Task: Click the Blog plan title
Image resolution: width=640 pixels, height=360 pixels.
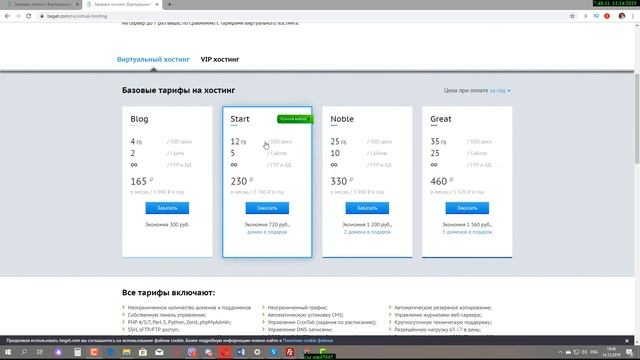Action: pyautogui.click(x=139, y=119)
